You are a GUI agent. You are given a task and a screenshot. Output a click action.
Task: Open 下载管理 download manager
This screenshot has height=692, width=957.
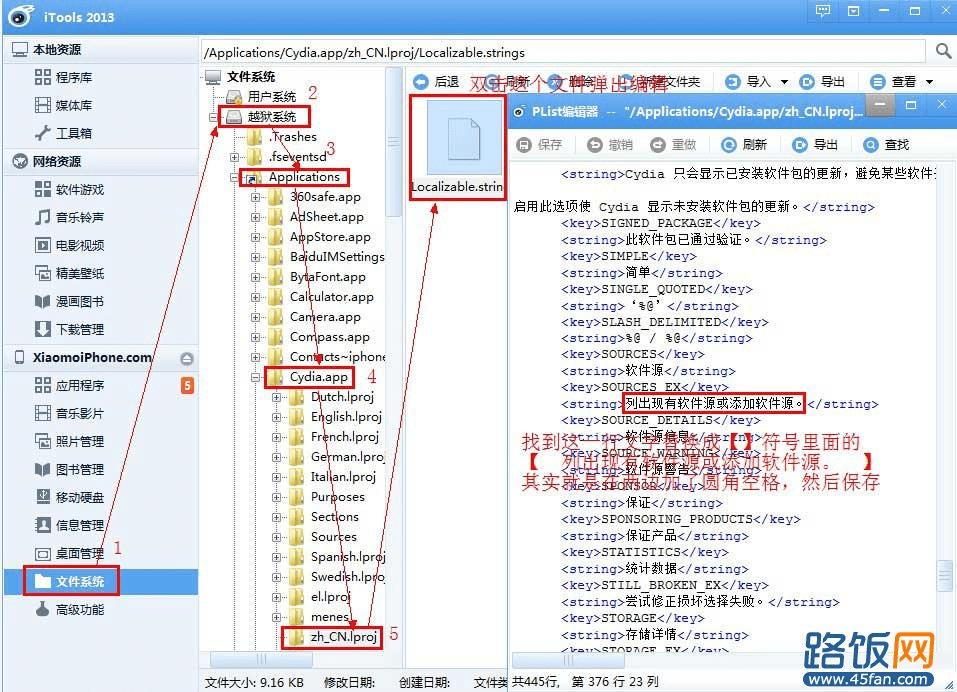click(x=70, y=330)
